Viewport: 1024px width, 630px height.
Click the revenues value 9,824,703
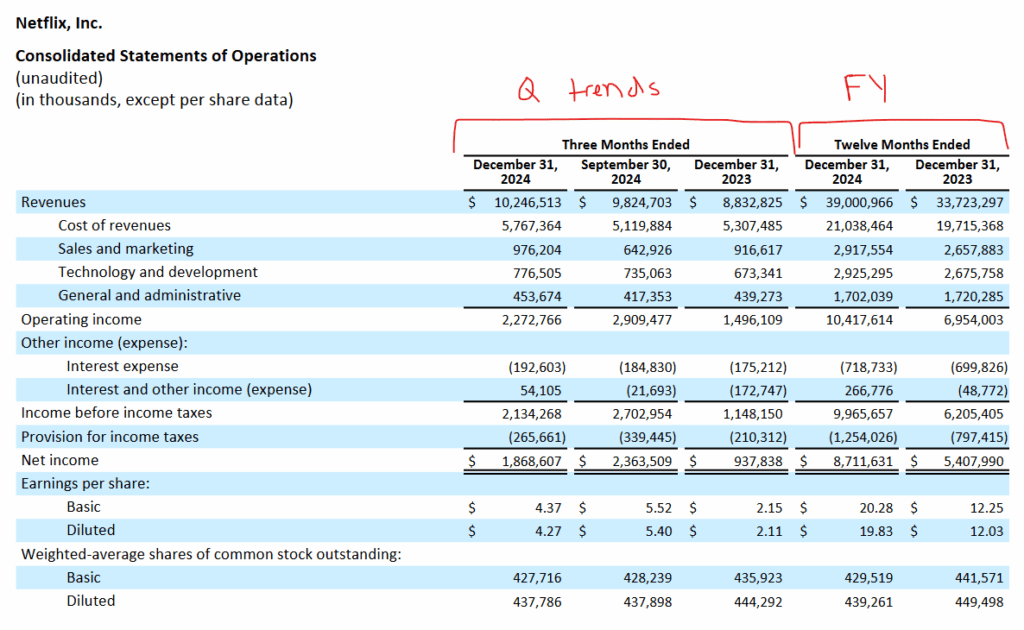(642, 203)
